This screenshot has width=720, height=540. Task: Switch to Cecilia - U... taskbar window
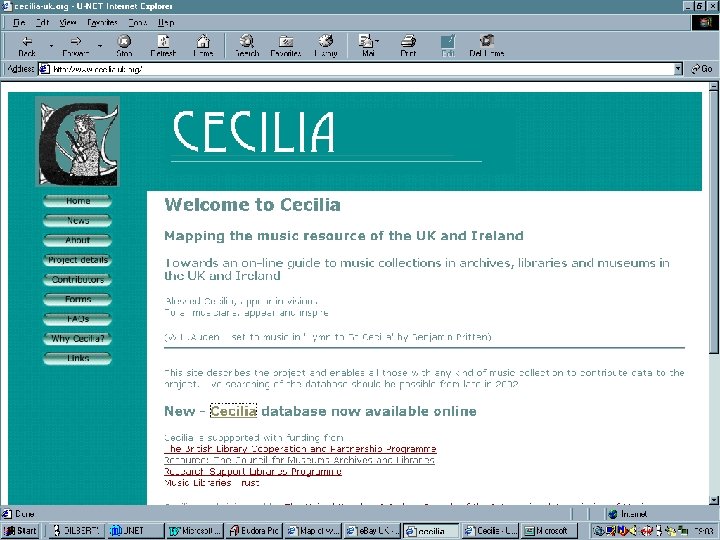point(490,531)
